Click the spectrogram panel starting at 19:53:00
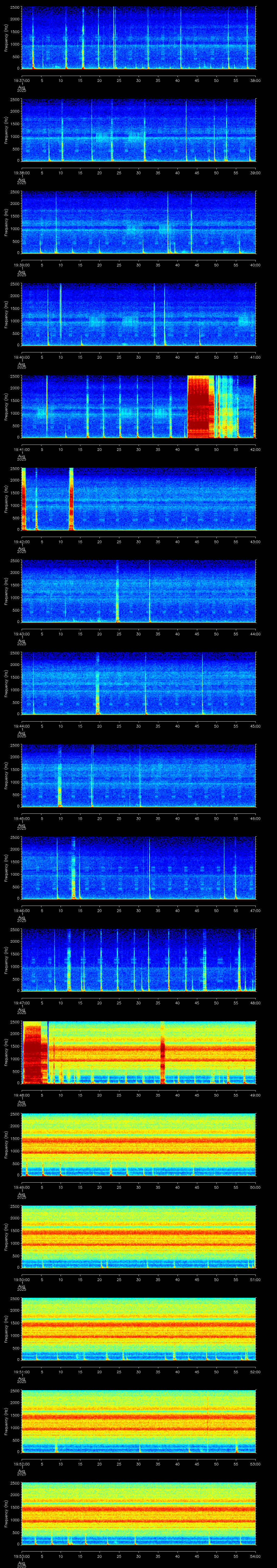The image size is (277, 1568). click(138, 1513)
